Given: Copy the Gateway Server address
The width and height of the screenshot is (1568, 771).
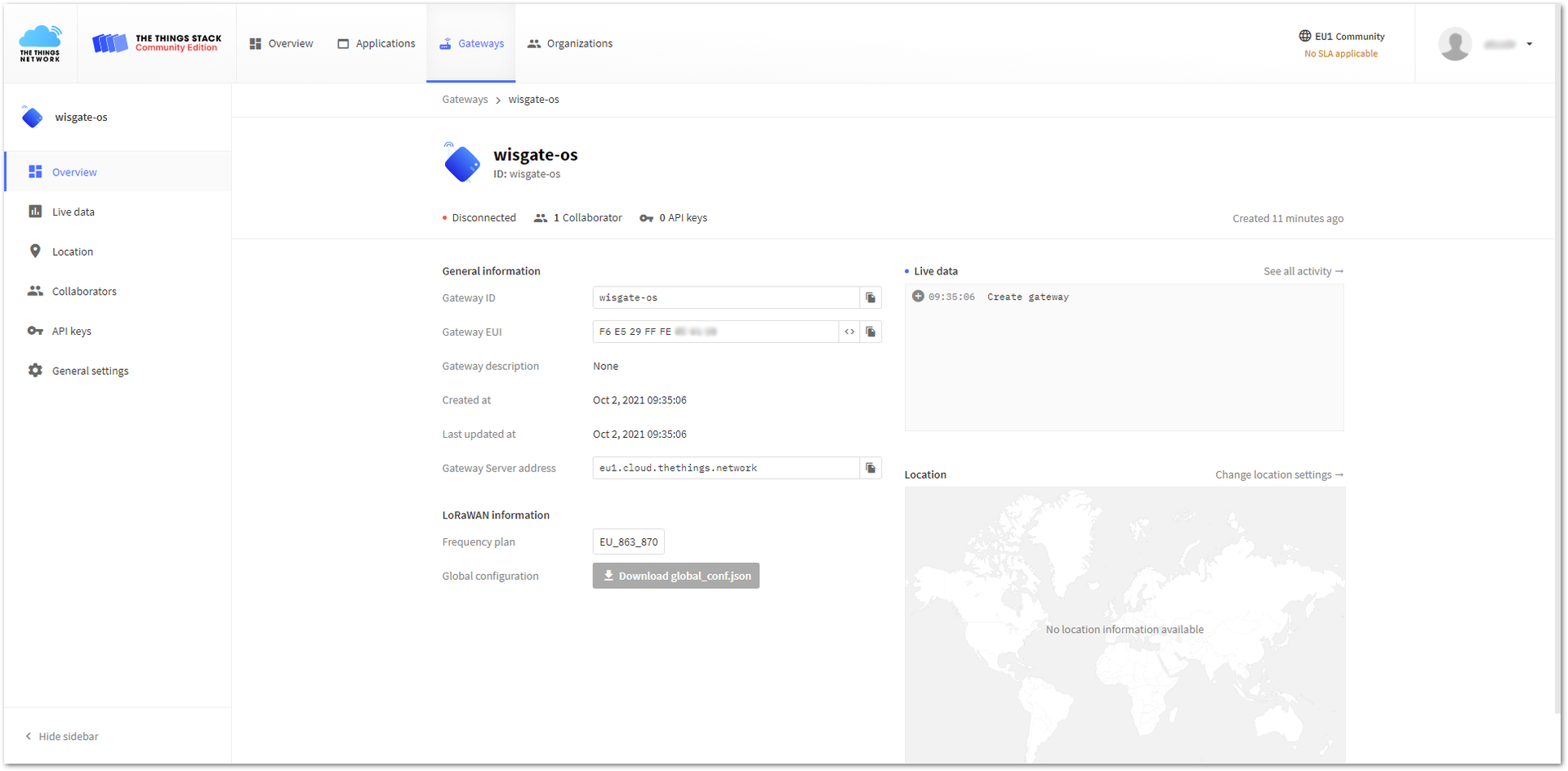Looking at the screenshot, I should pos(871,468).
